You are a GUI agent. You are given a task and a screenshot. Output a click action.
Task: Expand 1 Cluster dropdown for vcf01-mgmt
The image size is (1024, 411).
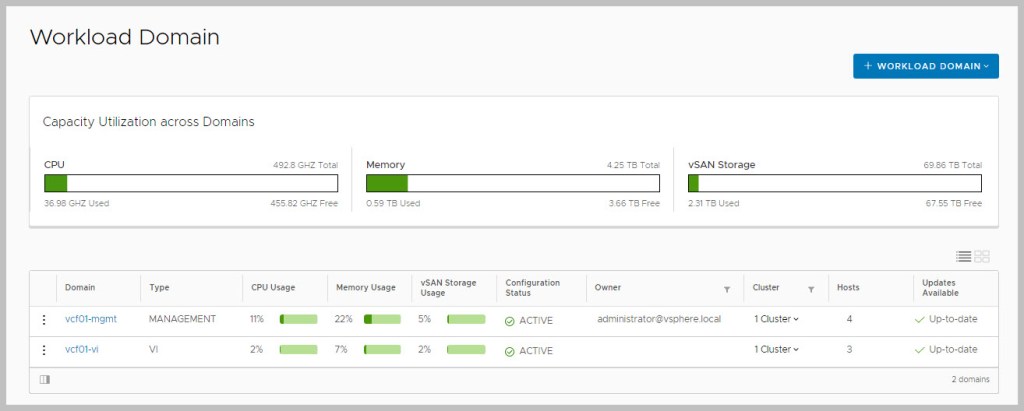[776, 320]
